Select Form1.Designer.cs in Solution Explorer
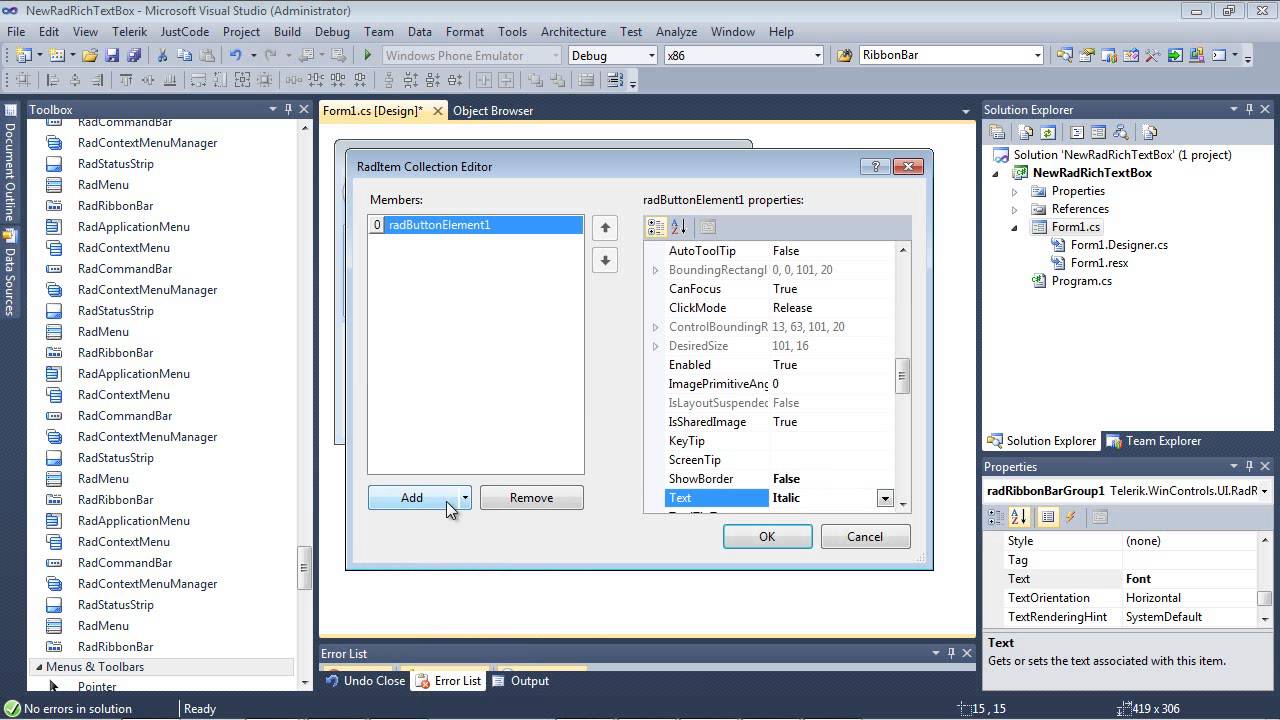 1119,245
